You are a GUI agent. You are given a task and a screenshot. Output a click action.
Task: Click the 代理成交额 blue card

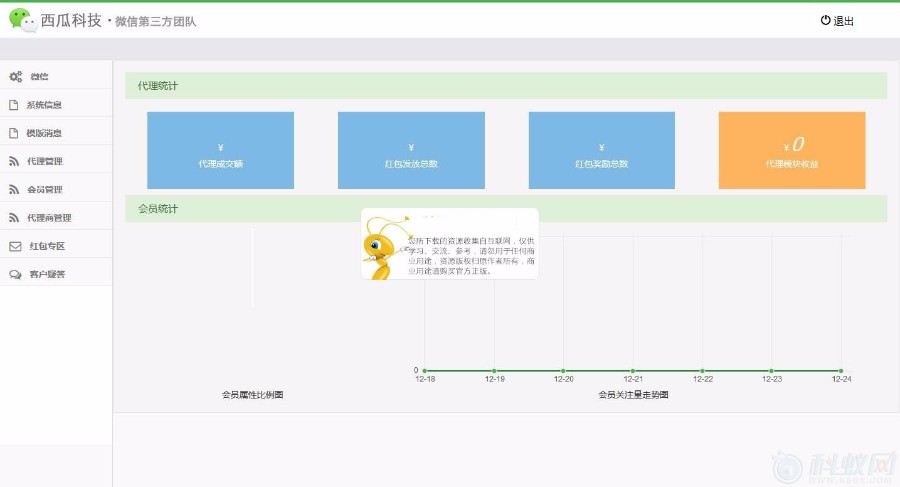click(220, 150)
